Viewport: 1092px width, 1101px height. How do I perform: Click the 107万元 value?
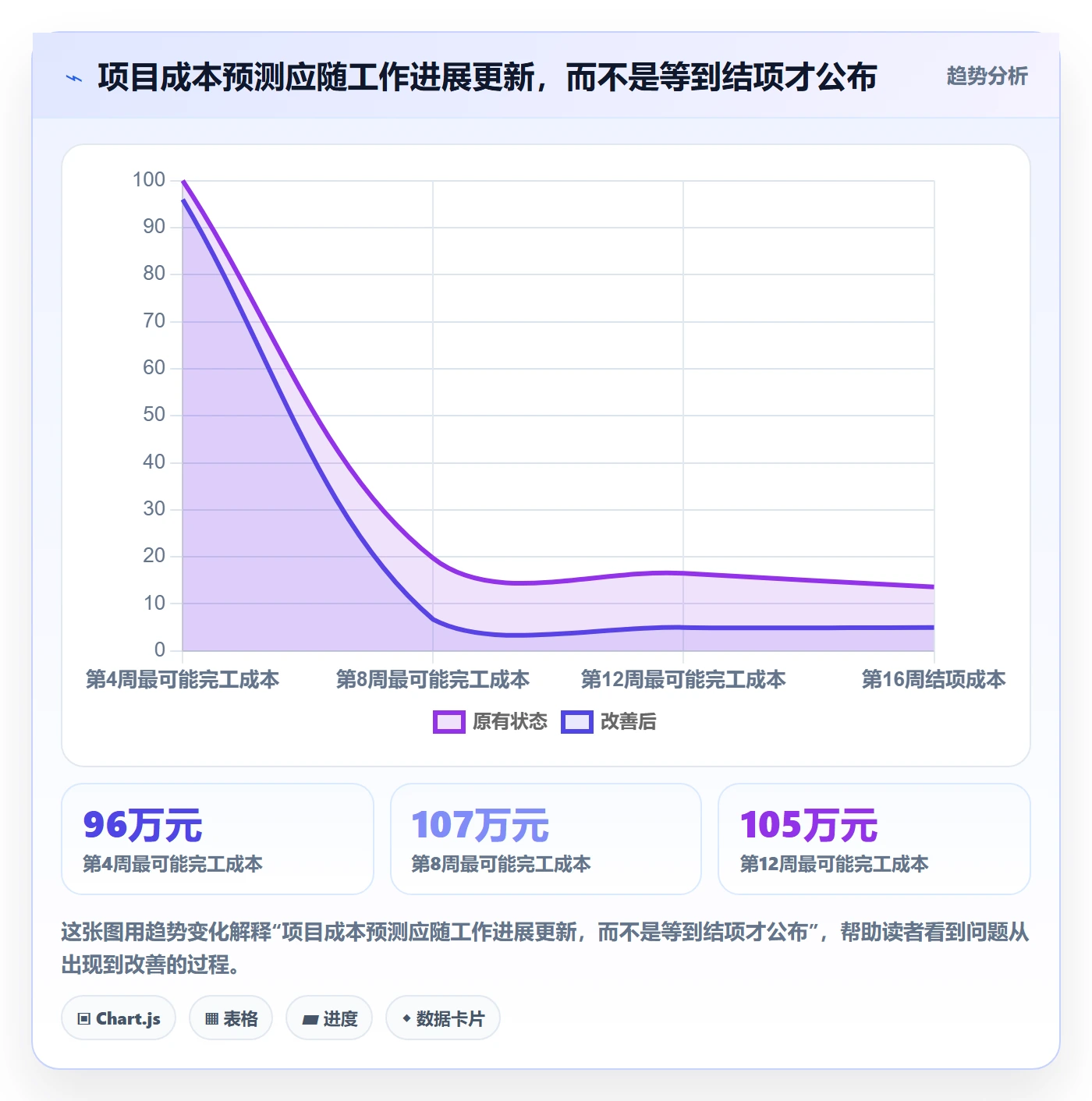coord(480,825)
